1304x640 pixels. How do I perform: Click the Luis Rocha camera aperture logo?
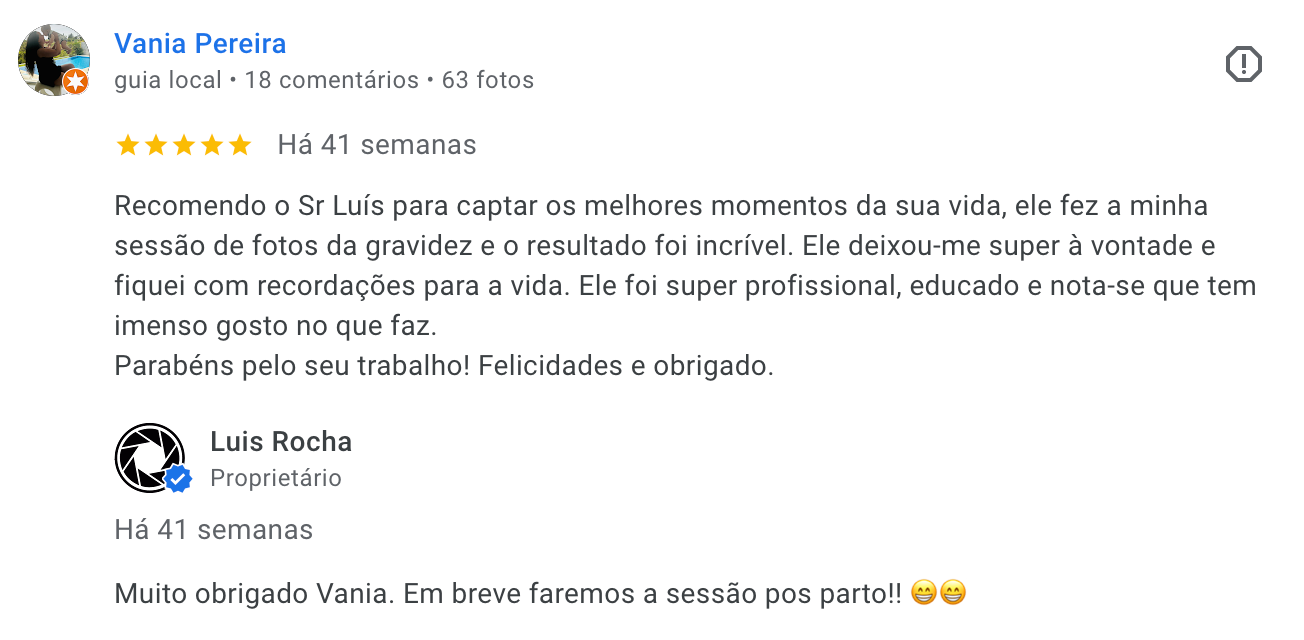click(x=151, y=459)
